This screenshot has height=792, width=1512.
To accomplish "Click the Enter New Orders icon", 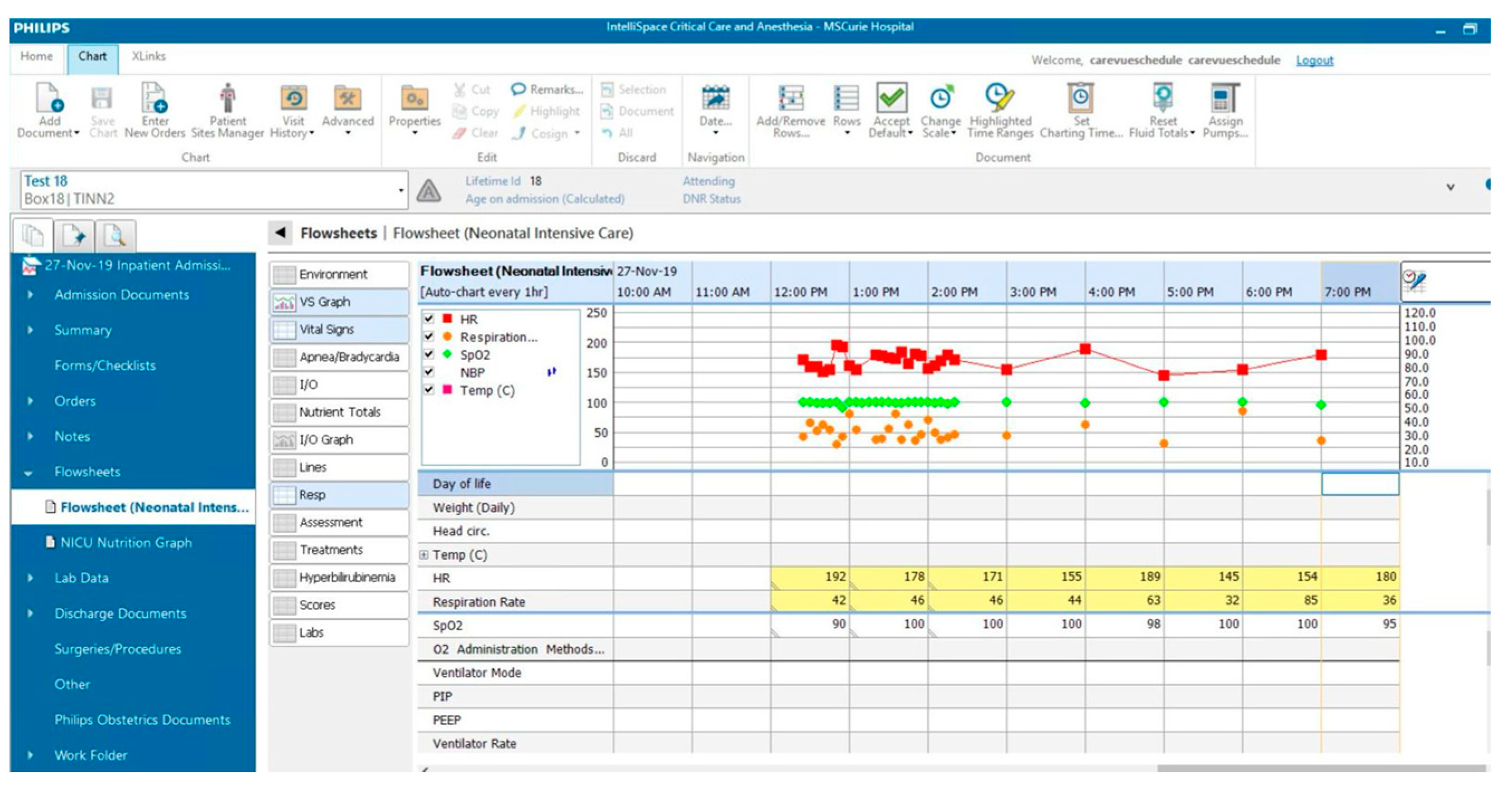I will coord(155,98).
